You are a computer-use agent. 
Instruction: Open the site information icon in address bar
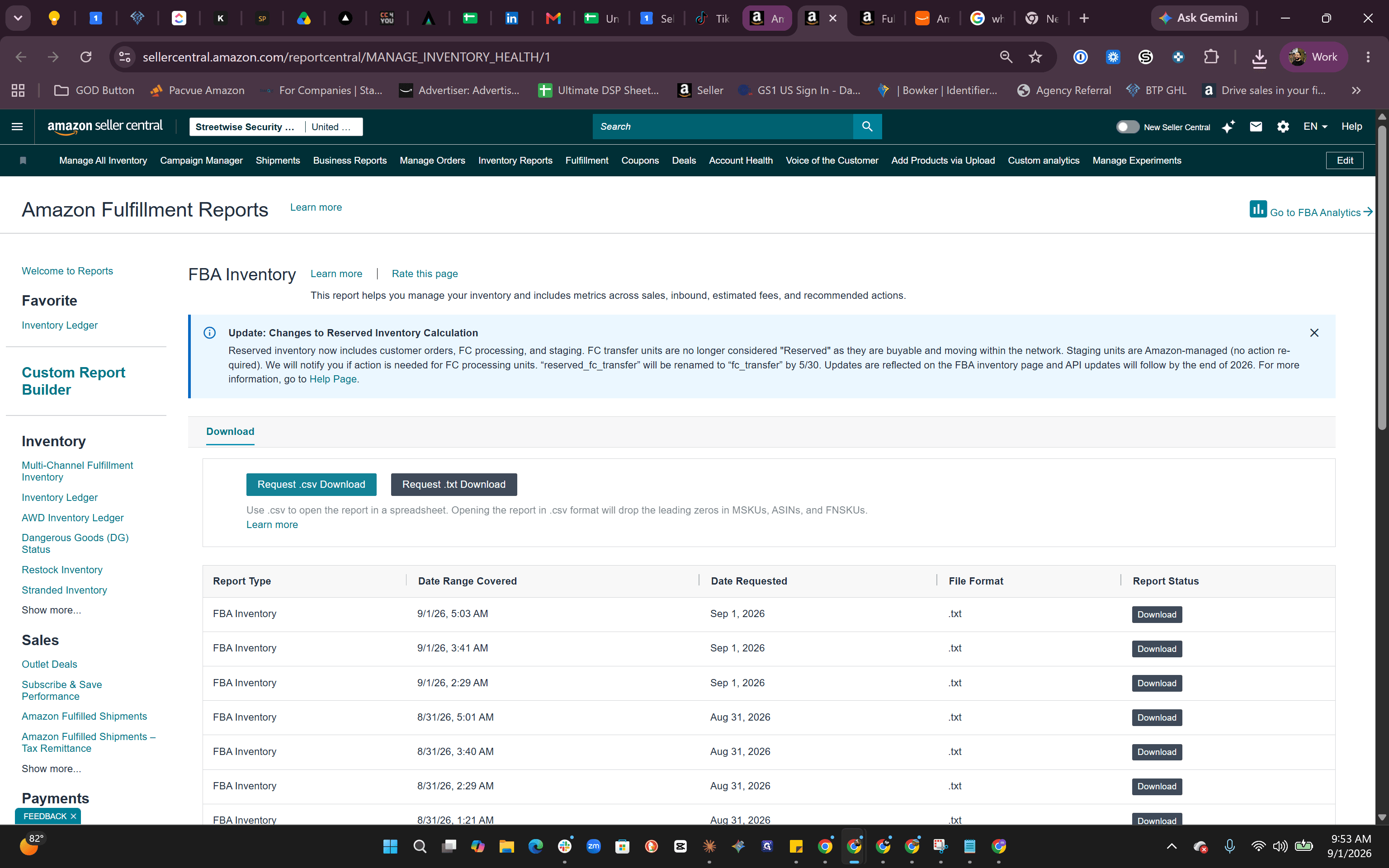[124, 57]
